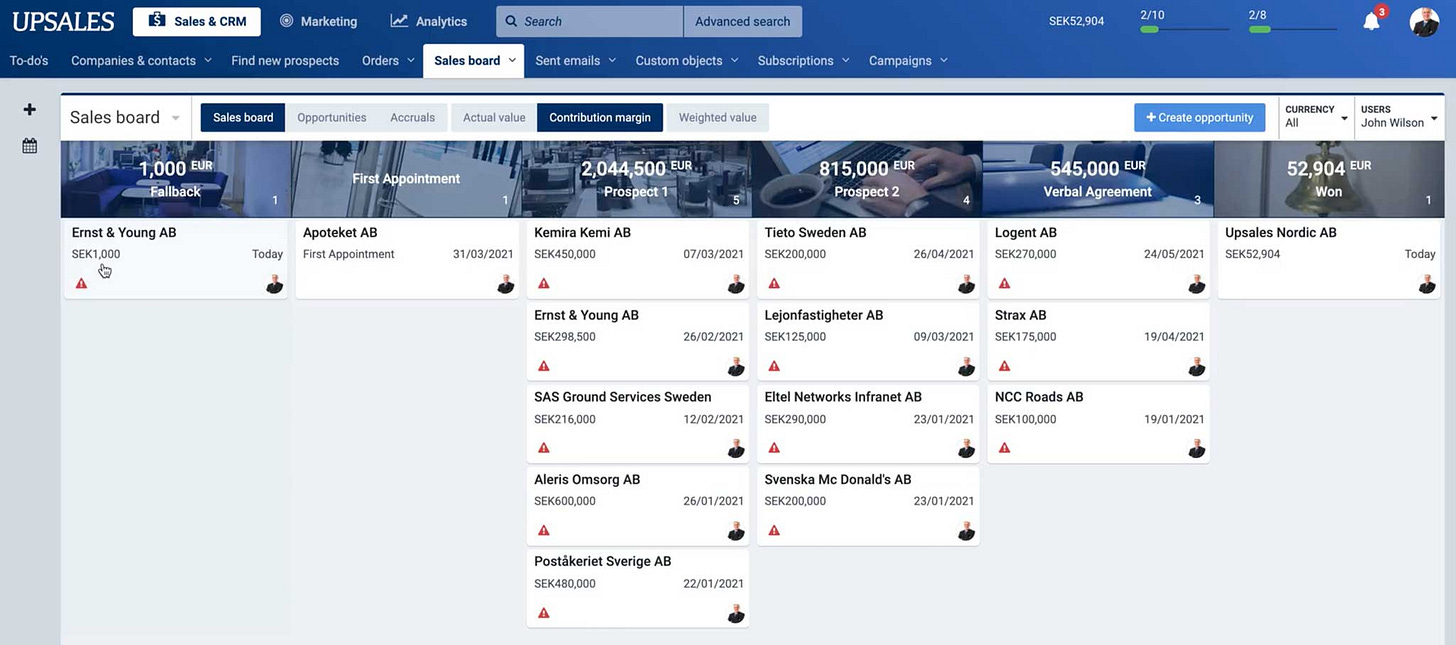
Task: Switch to Accruals view
Action: tap(413, 117)
